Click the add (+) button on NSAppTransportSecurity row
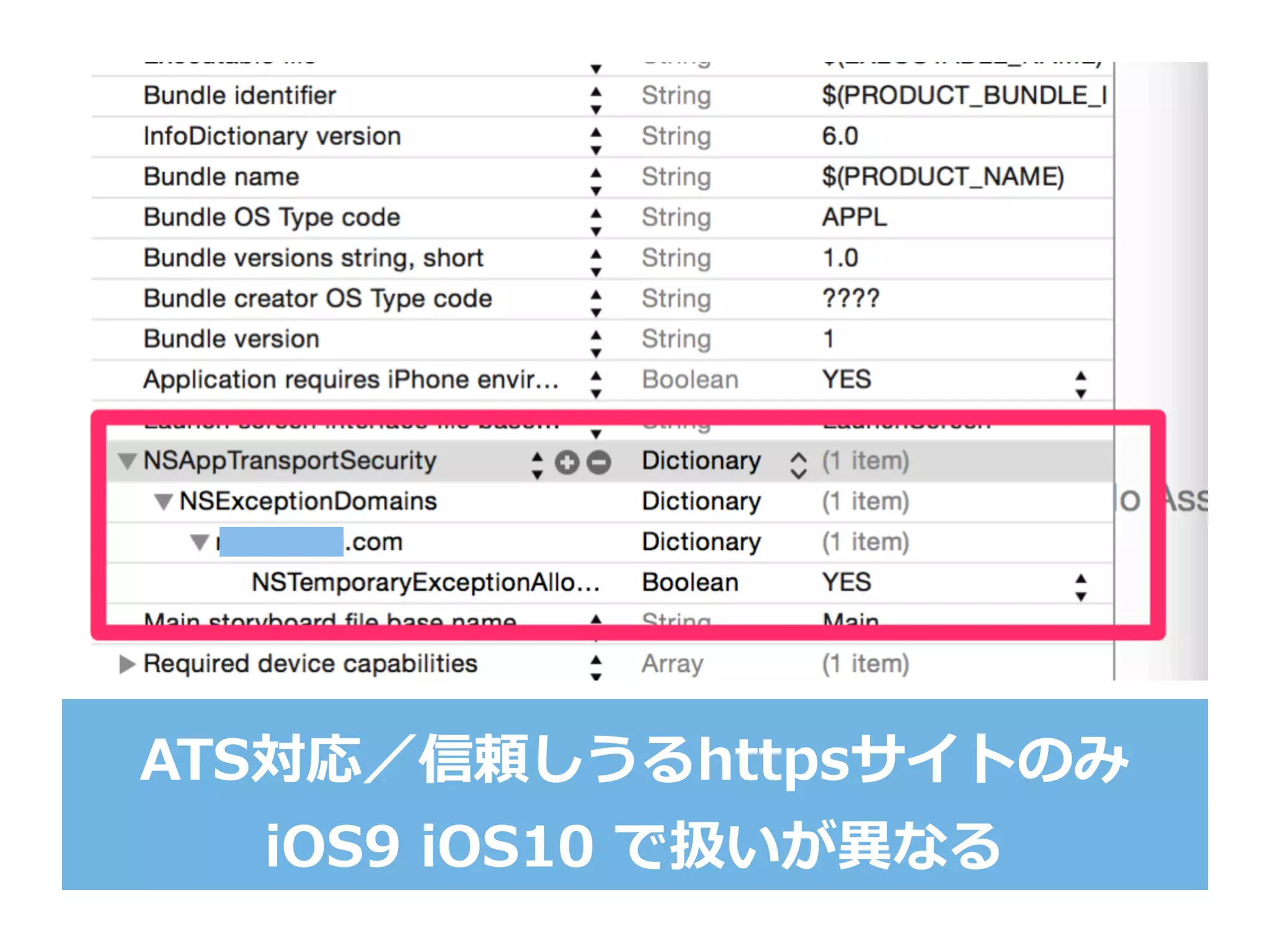The height and width of the screenshot is (952, 1270). 567,462
